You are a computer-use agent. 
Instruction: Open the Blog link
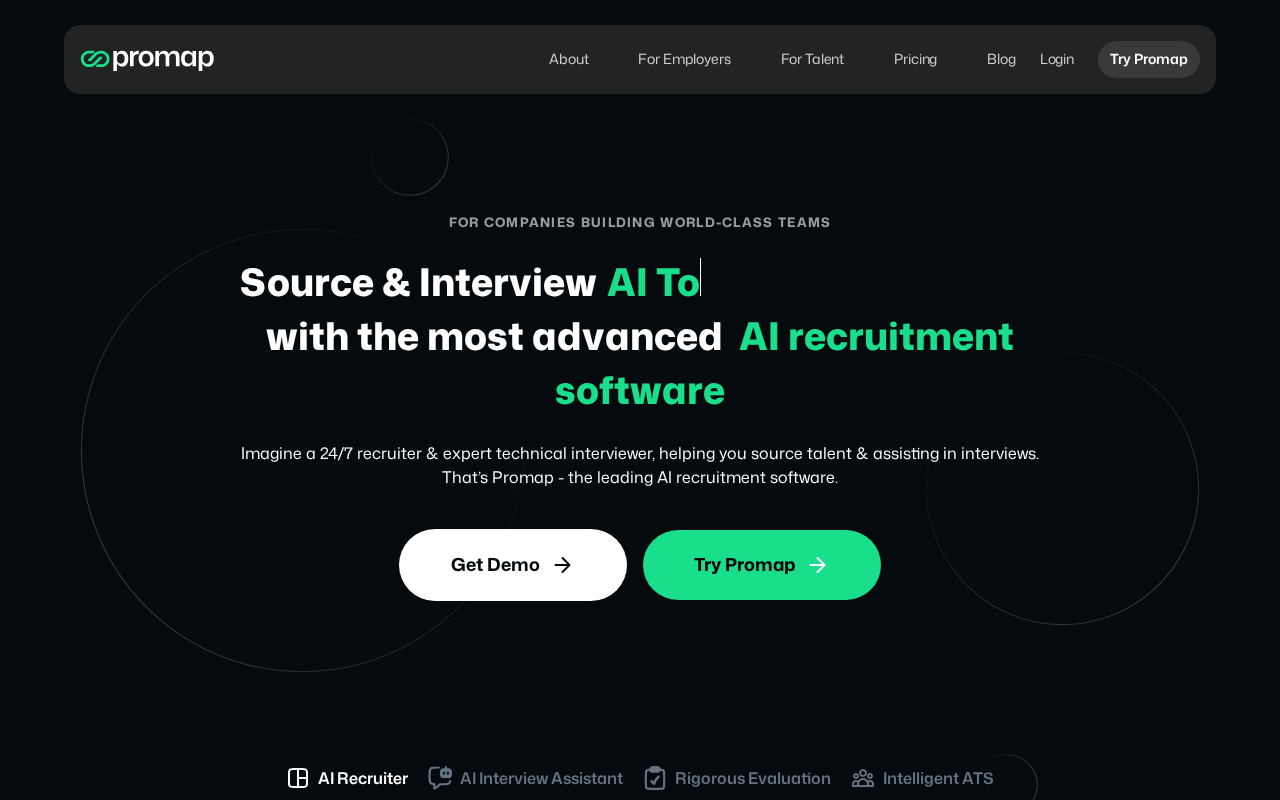tap(1001, 59)
